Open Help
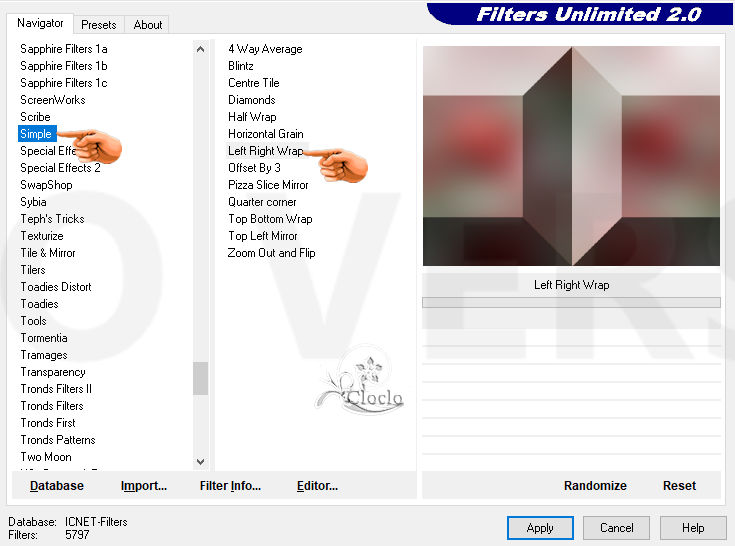 point(693,528)
